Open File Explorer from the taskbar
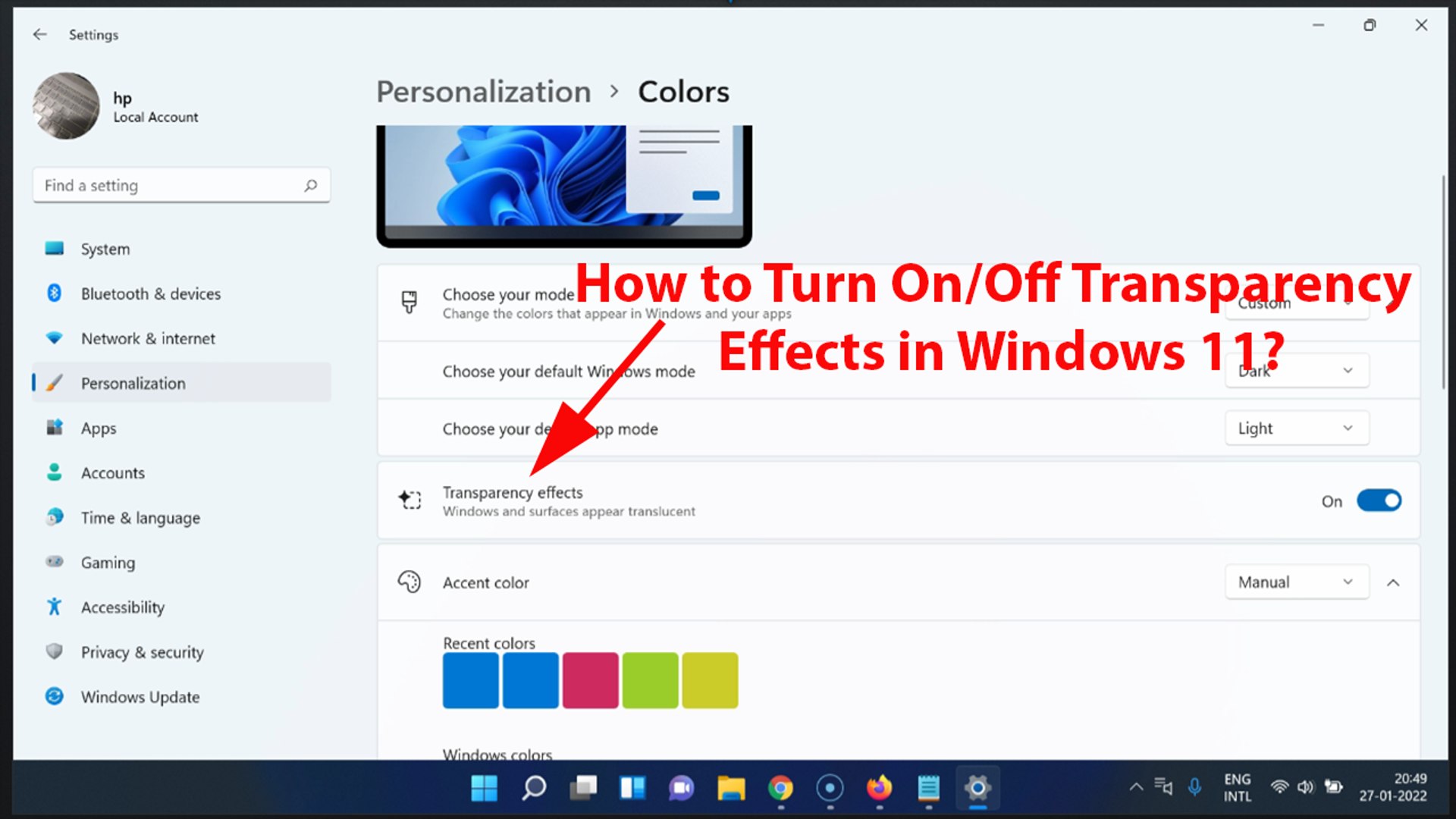Image resolution: width=1456 pixels, height=819 pixels. point(730,789)
